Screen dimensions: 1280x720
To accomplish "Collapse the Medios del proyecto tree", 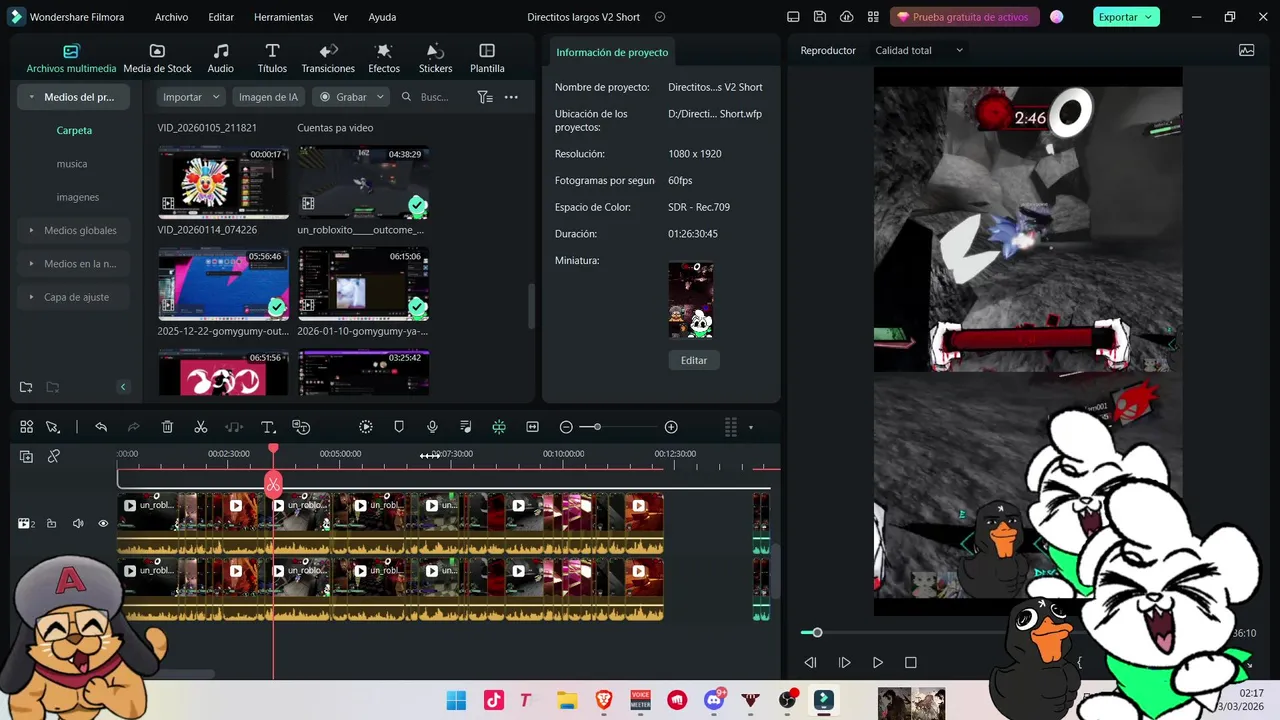I will point(32,97).
